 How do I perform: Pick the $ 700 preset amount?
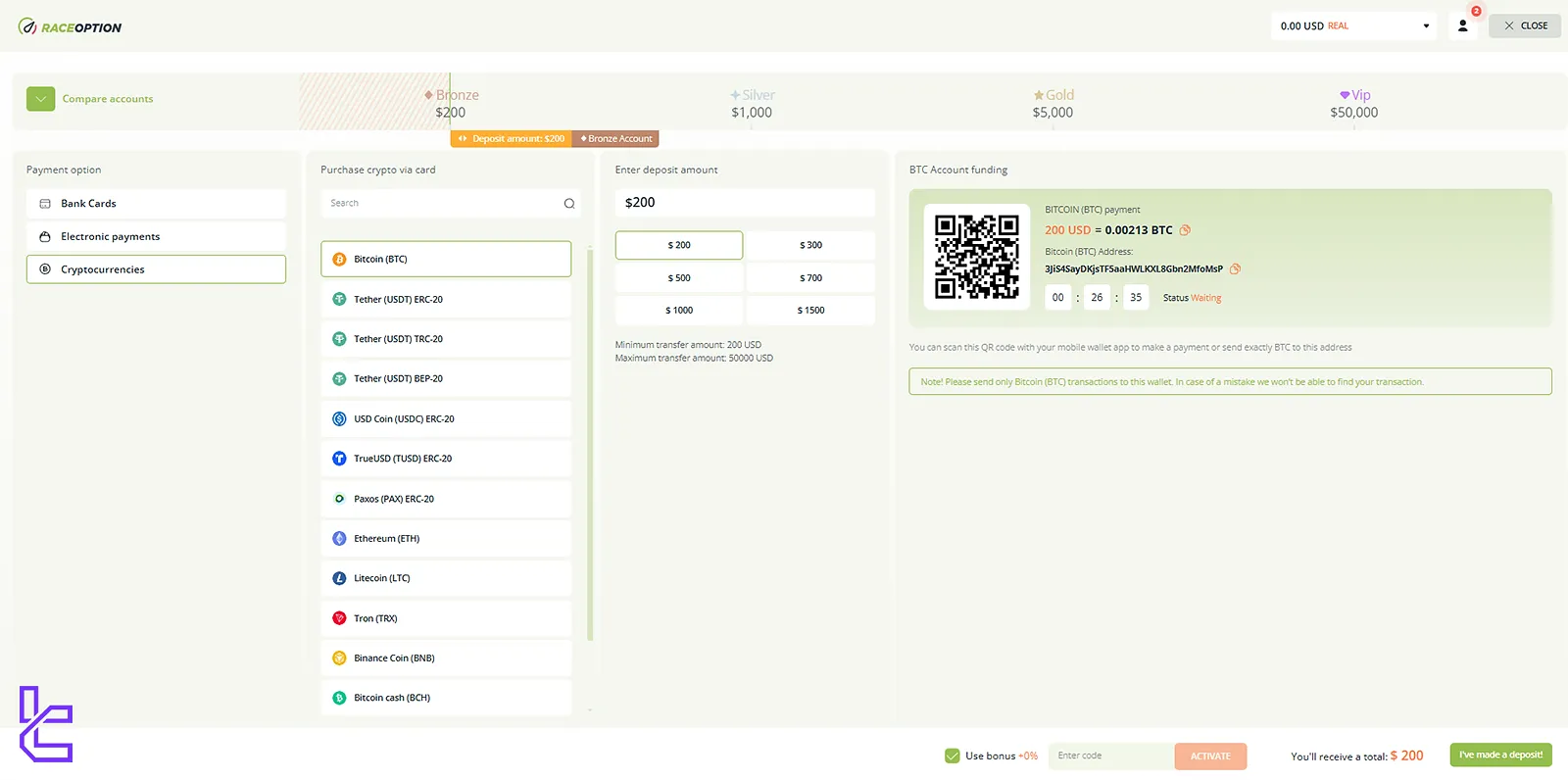pos(810,278)
